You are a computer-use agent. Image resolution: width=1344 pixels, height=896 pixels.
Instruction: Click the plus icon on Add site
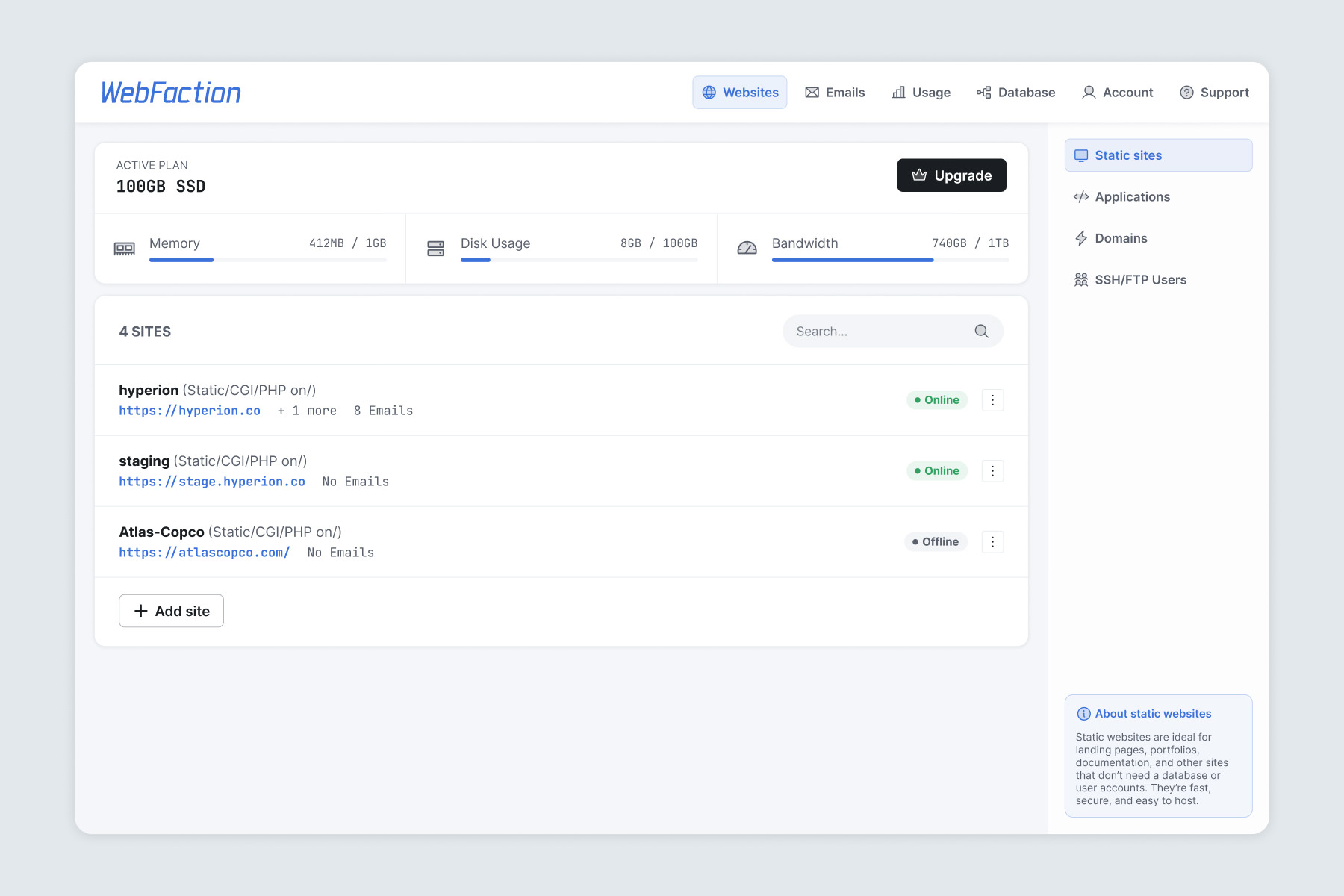coord(141,611)
